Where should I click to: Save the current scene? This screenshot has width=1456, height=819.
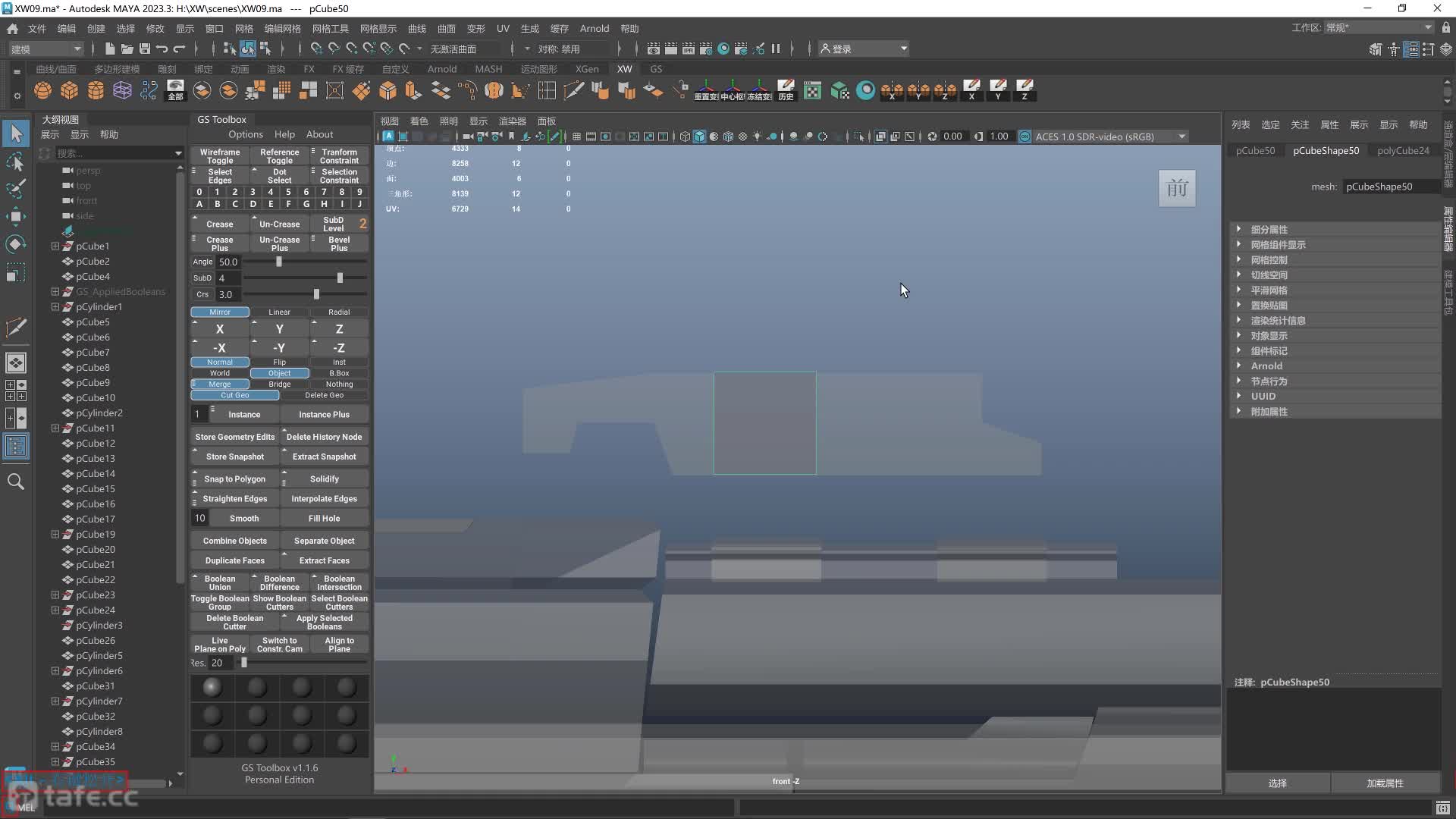145,49
